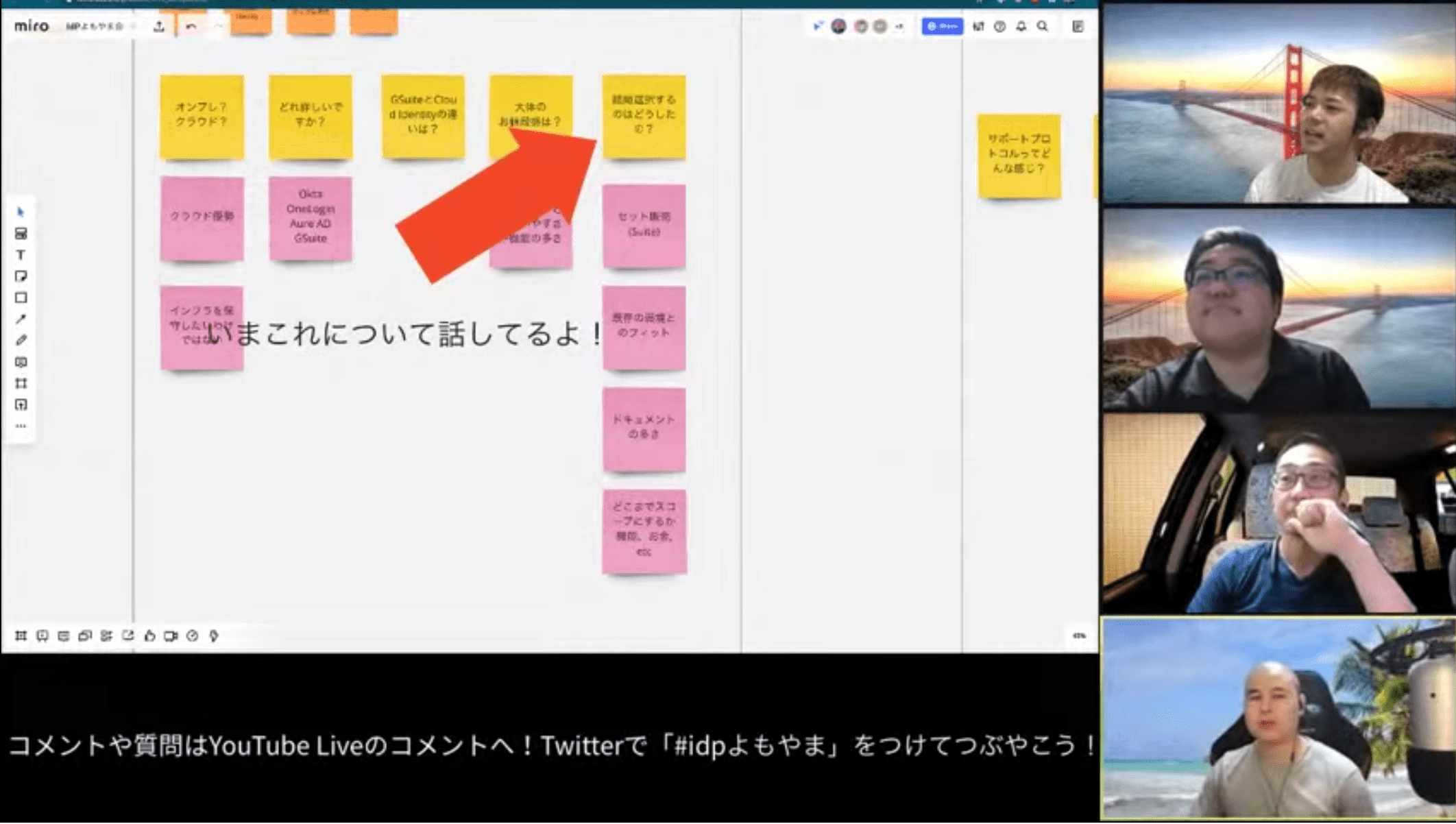1456x824 pixels.
Task: Select pink sticky 'ドキュメントの多さ'
Action: 644,429
